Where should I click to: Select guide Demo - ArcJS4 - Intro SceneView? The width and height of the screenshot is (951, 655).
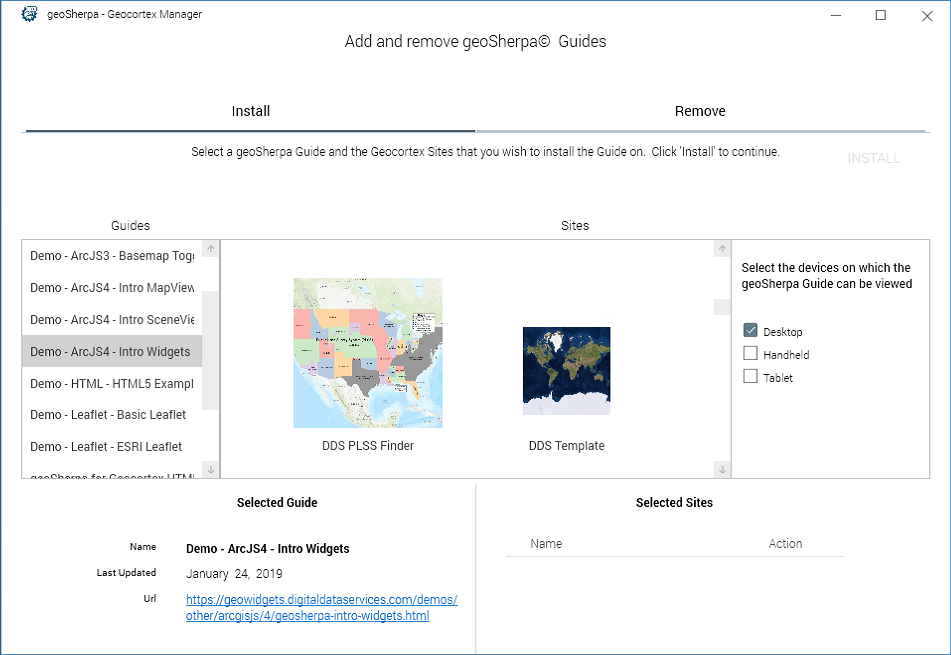[112, 320]
